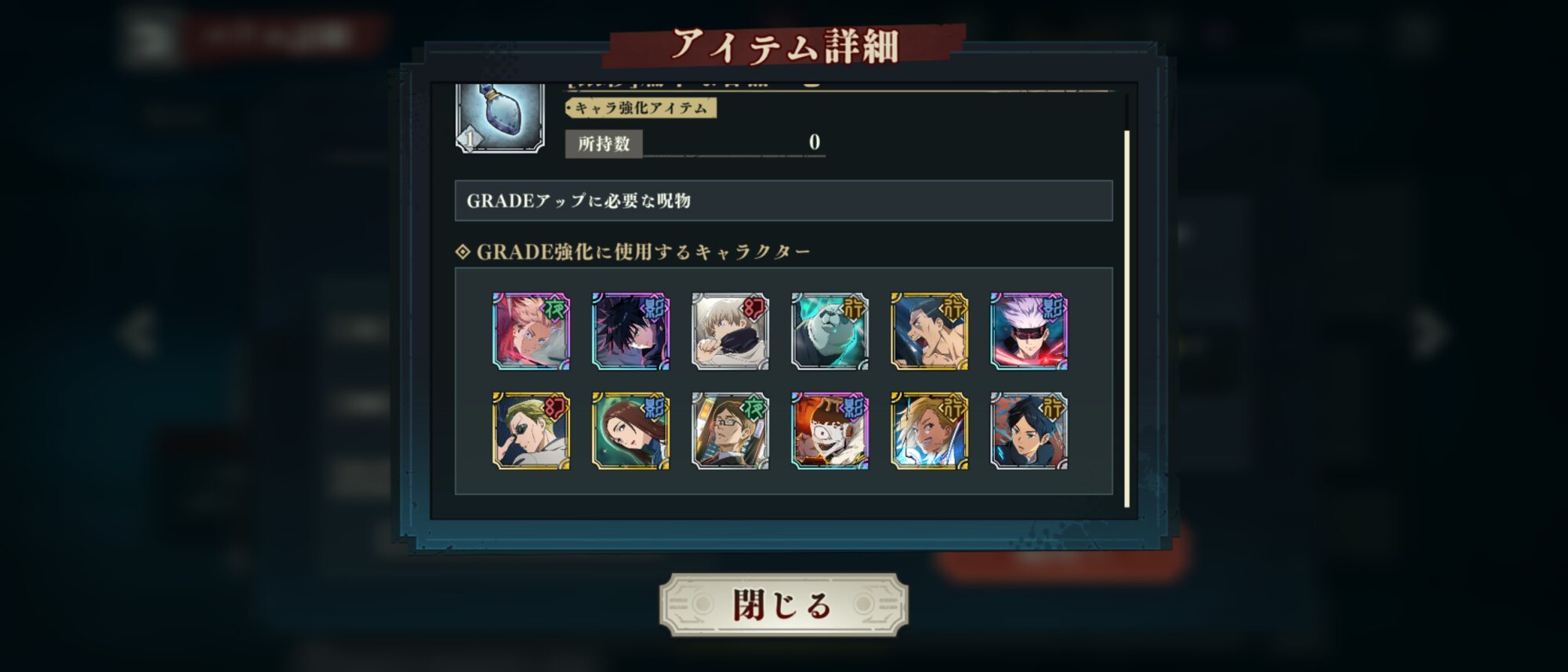The width and height of the screenshot is (1568, 672).
Task: Select the long brown-haired woman character icon
Action: [x=630, y=430]
